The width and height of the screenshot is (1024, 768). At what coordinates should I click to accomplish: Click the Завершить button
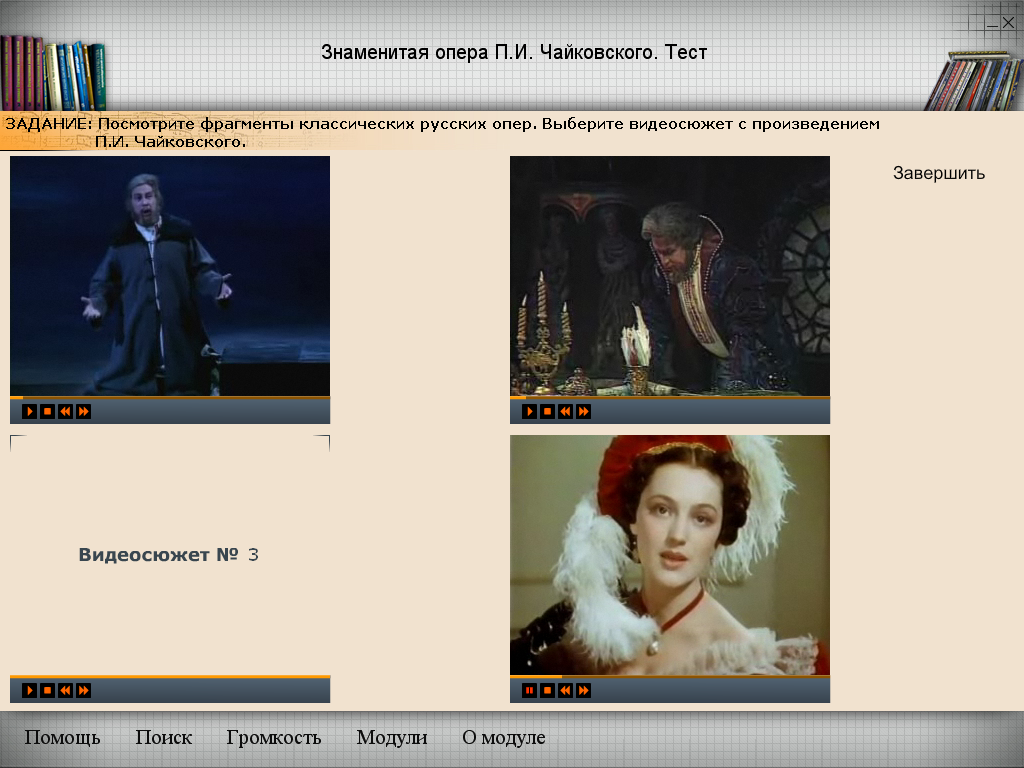(x=938, y=173)
